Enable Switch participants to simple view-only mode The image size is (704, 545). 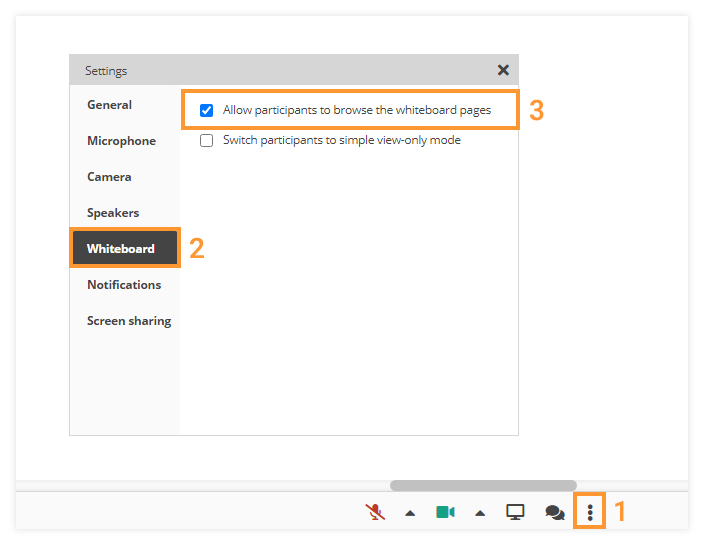click(207, 141)
